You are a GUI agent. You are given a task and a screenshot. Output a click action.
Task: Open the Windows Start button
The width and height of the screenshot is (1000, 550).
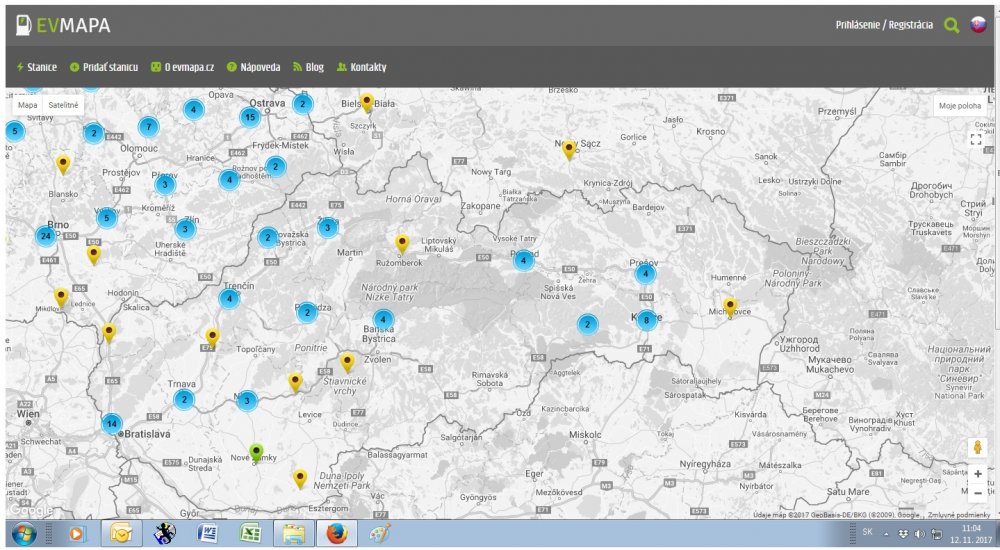[24, 533]
